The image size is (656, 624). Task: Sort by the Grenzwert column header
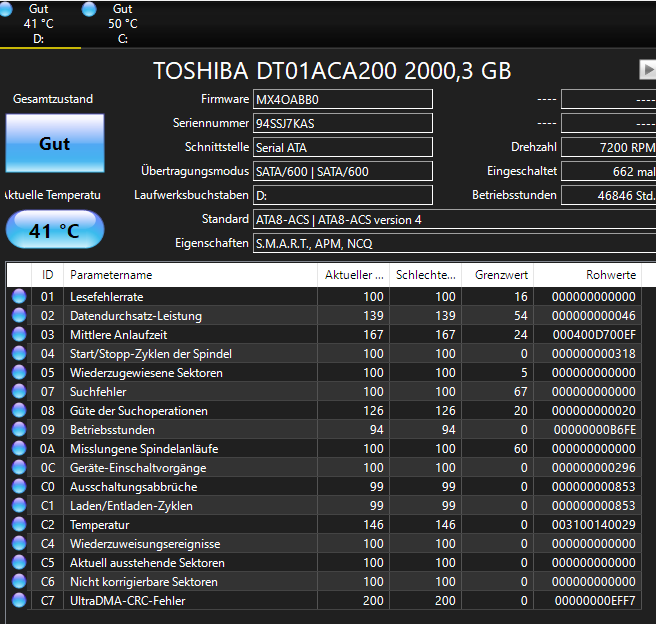[497, 275]
